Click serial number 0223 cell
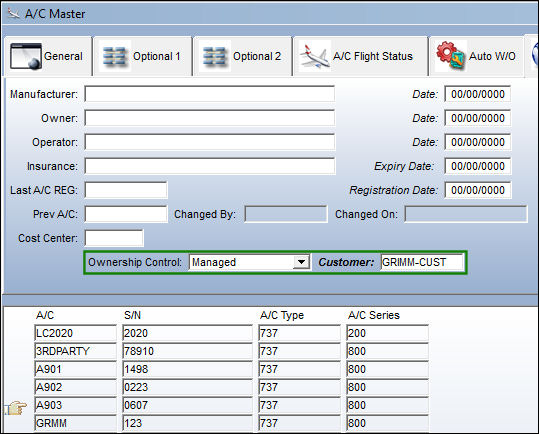This screenshot has width=539, height=434. coord(187,387)
